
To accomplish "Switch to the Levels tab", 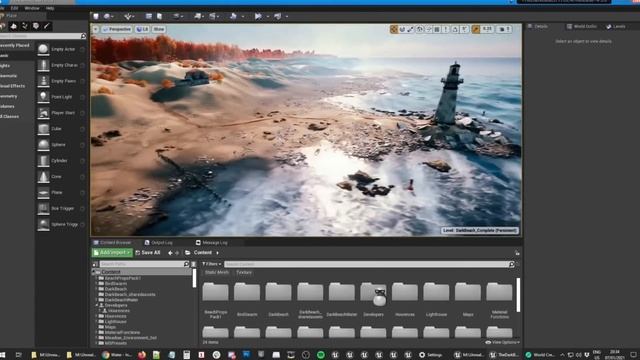I will pyautogui.click(x=616, y=27).
